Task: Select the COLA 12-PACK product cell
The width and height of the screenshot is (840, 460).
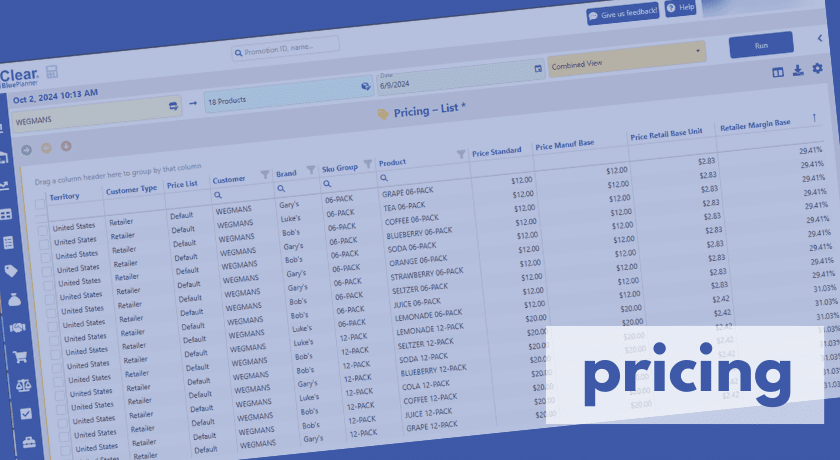Action: coord(426,385)
